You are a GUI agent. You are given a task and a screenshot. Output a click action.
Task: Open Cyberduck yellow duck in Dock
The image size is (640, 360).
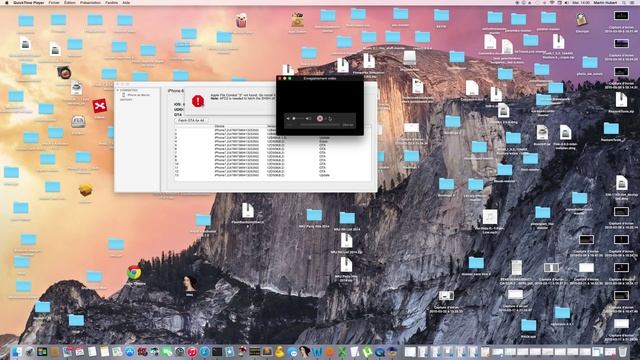pos(280,352)
